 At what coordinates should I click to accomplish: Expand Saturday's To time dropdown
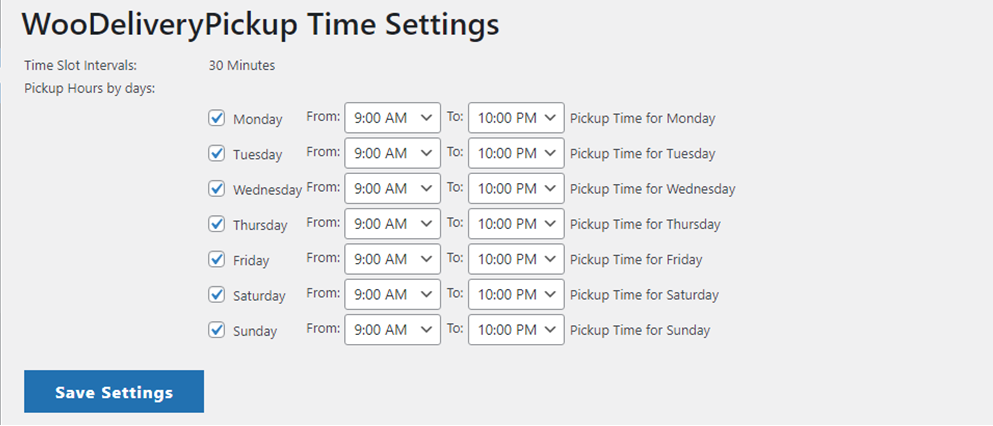[516, 294]
